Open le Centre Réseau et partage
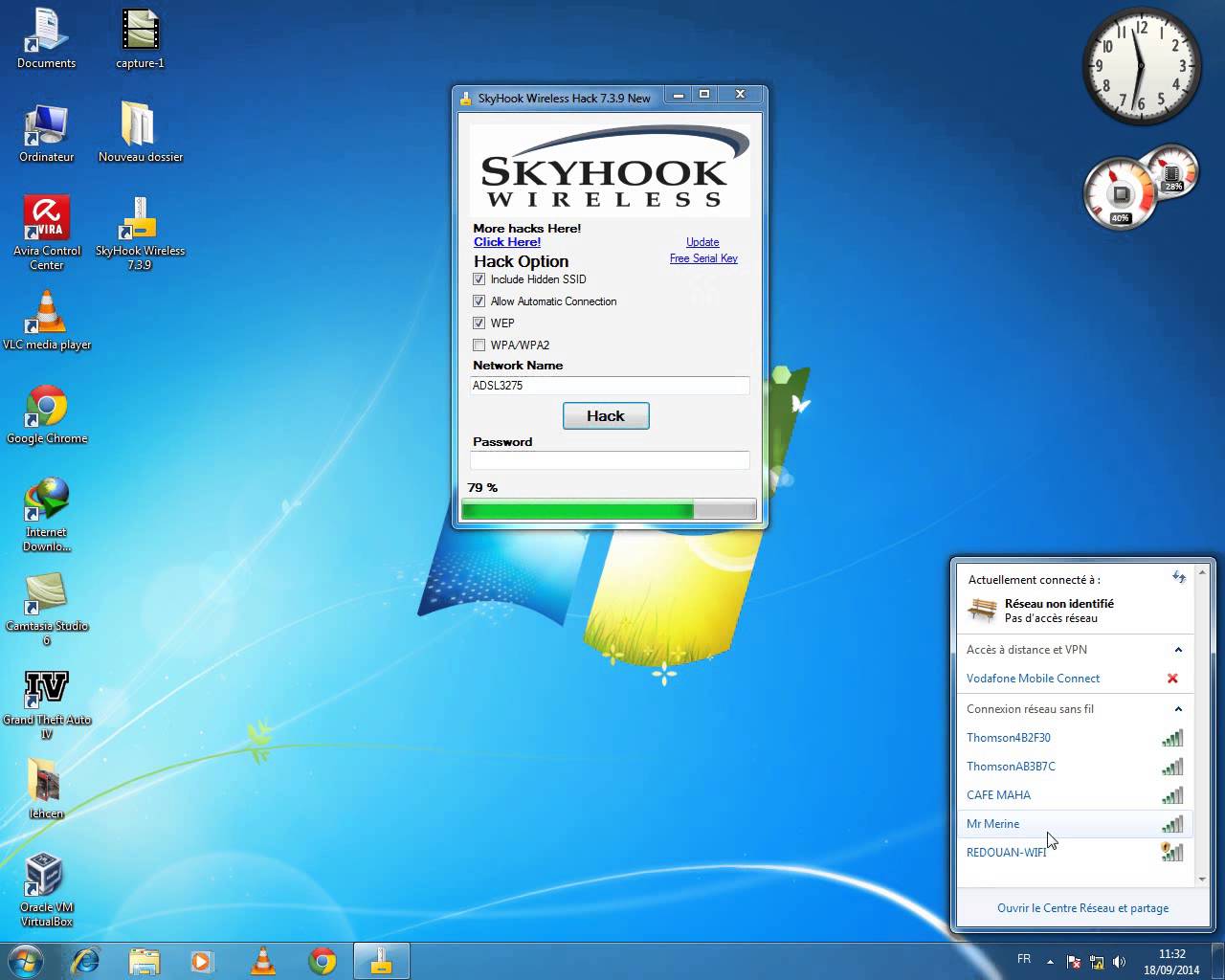Screen dimensions: 1225x980 point(1082,908)
